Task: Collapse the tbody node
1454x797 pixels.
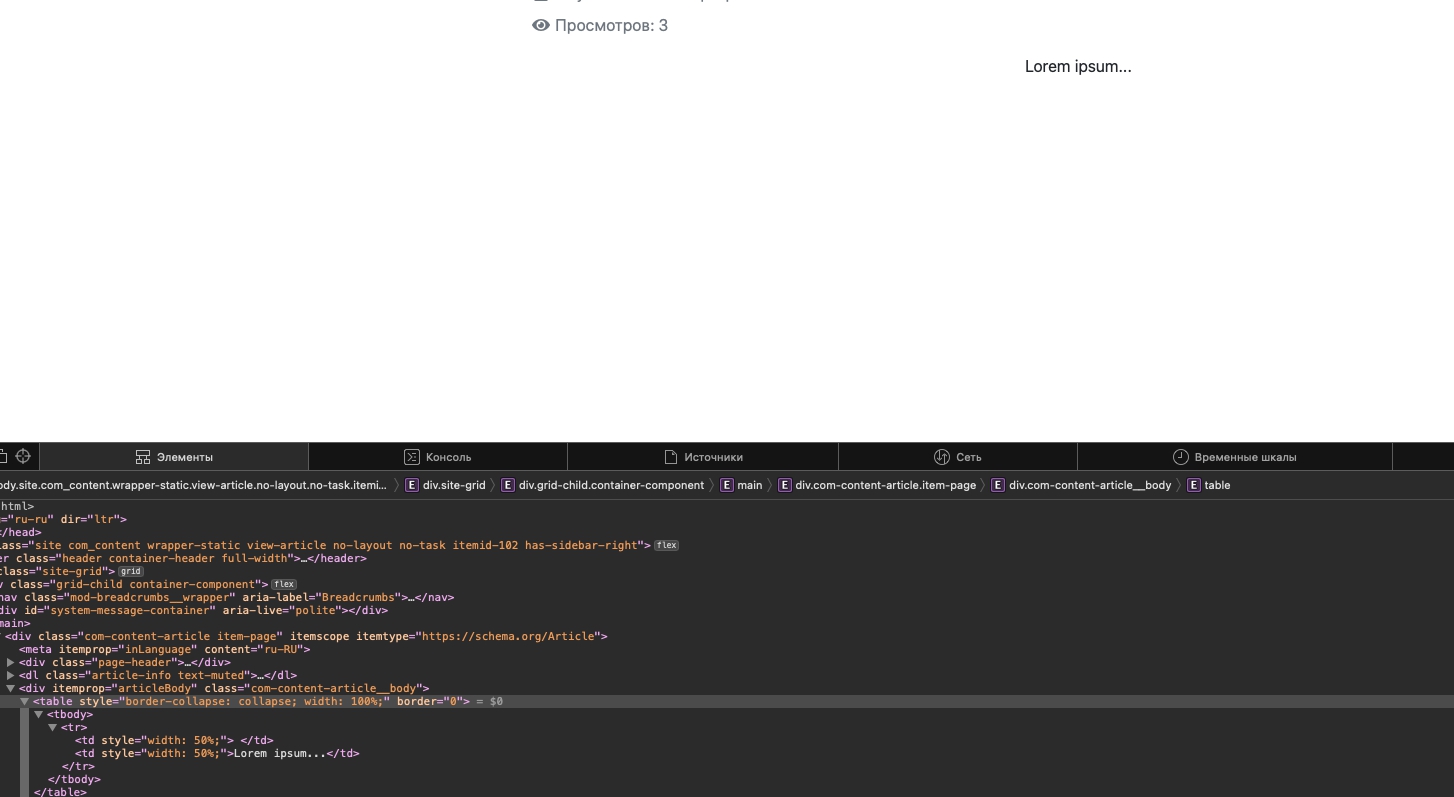Action: click(39, 715)
